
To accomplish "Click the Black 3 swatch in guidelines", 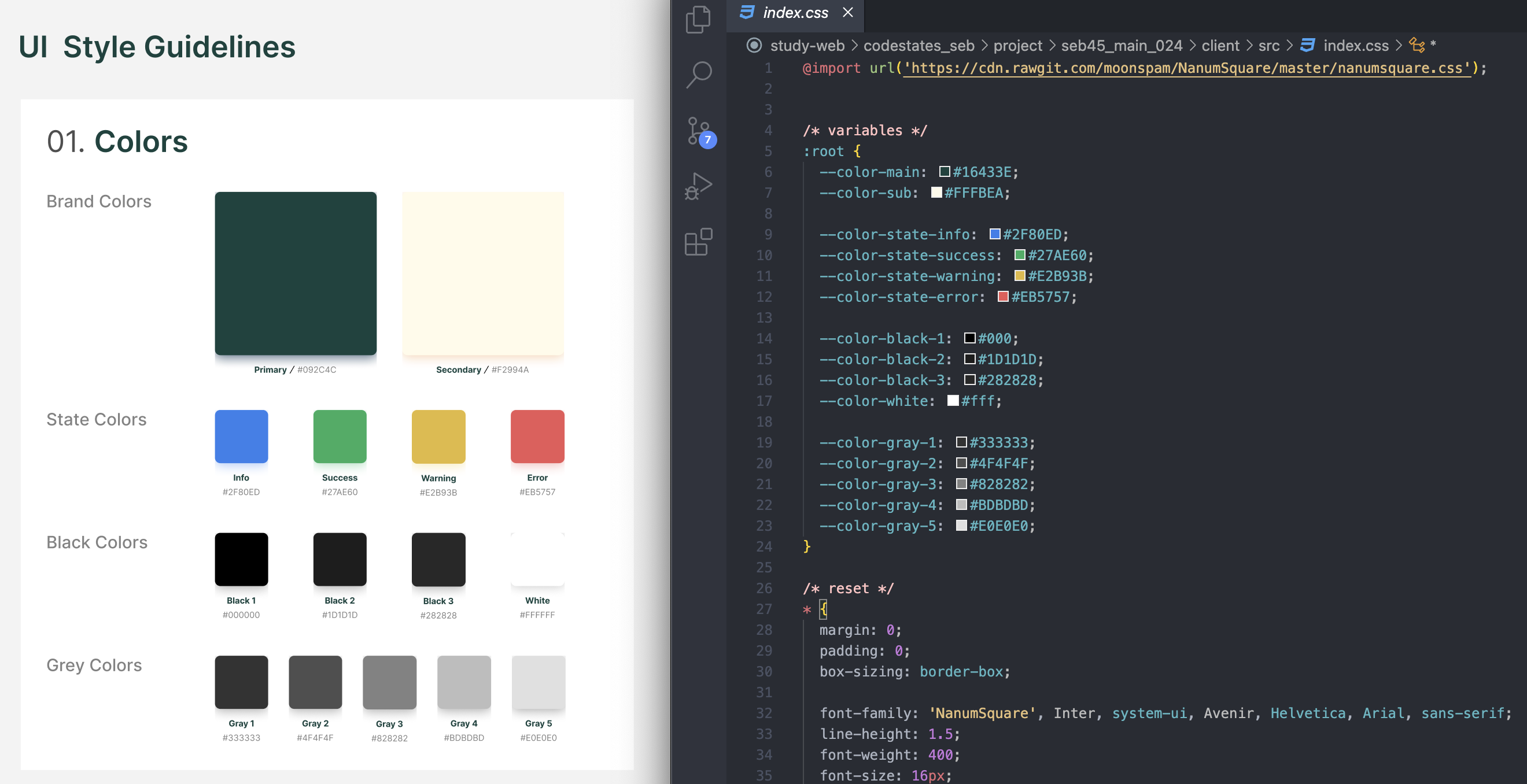I will point(438,560).
